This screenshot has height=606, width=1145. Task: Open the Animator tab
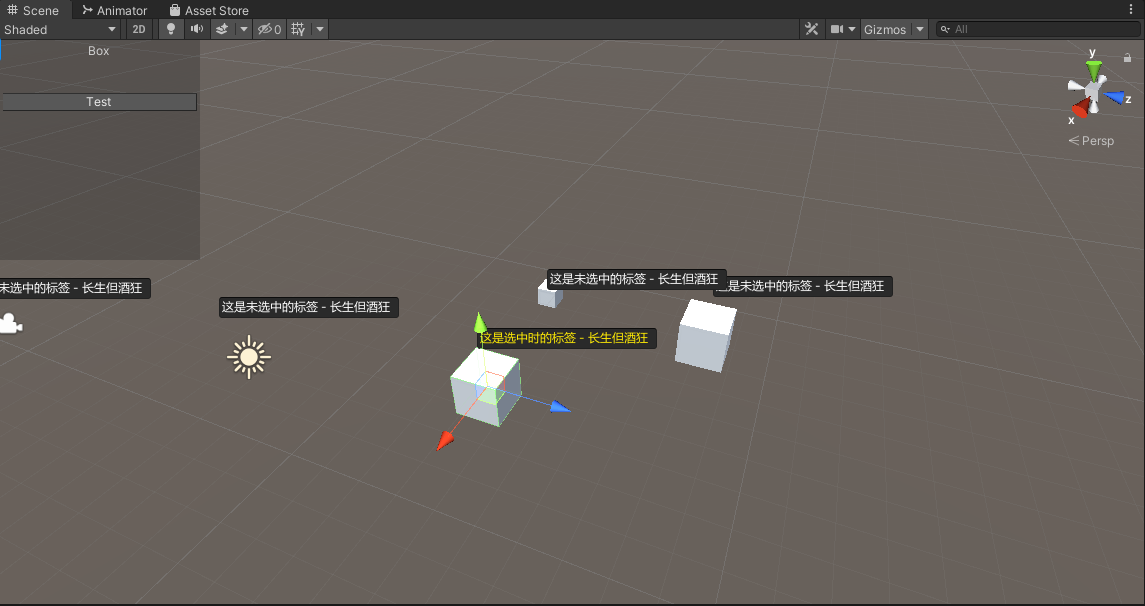pyautogui.click(x=115, y=10)
